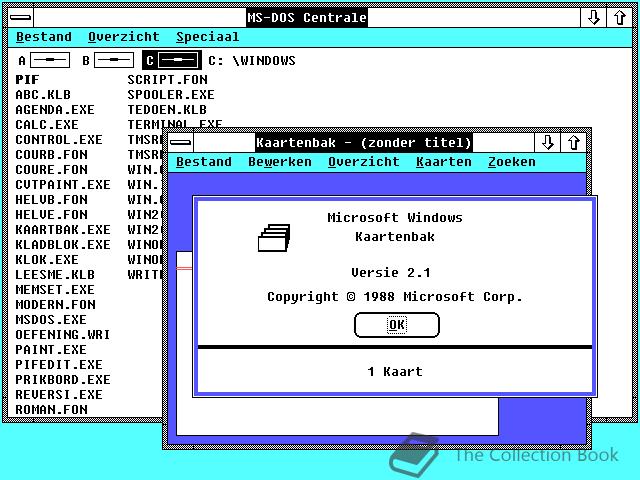Screen dimensions: 640x480
Task: Select file MEMSET.EXE
Action: click(55, 290)
